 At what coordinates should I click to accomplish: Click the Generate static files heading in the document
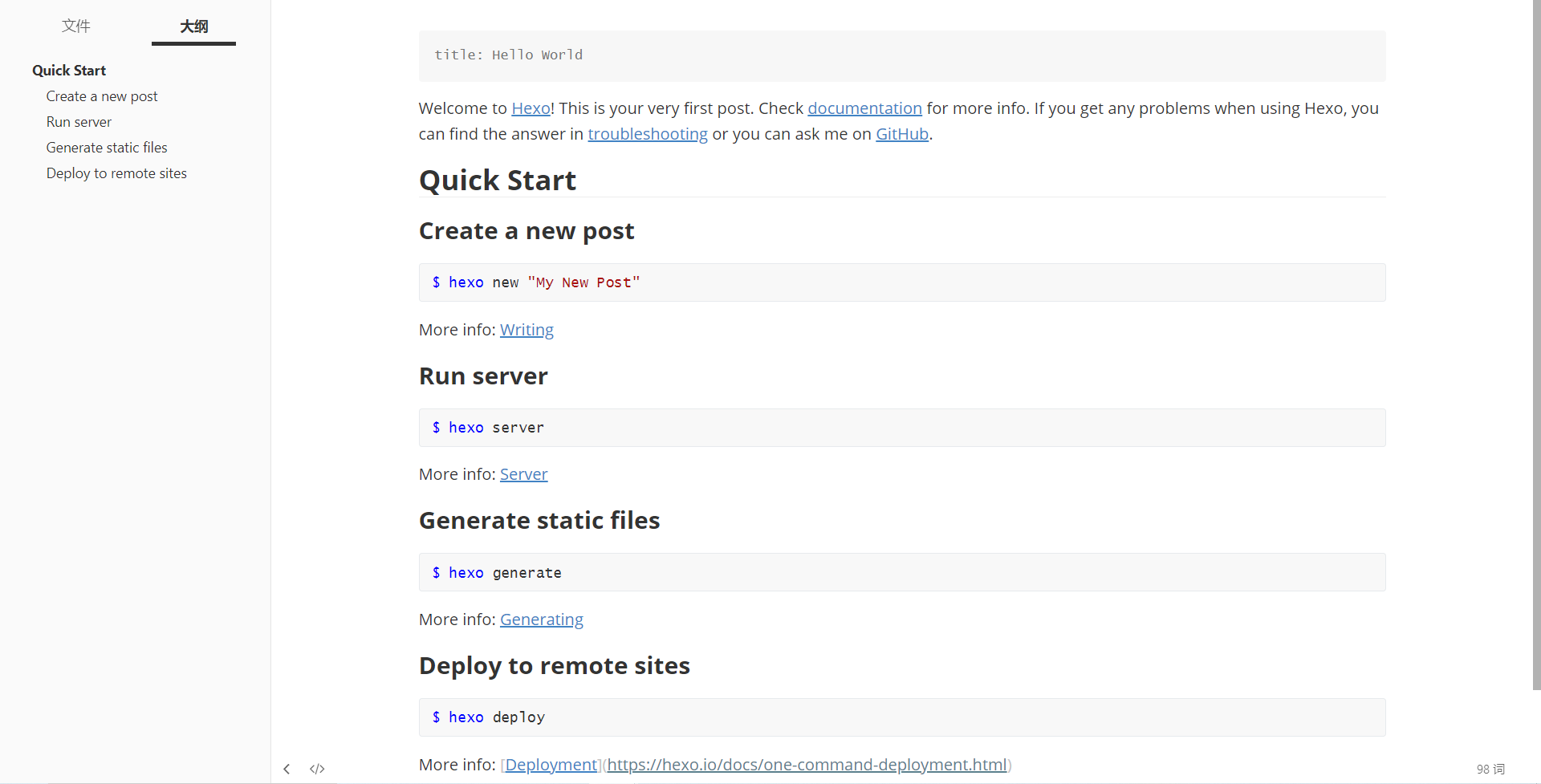tap(539, 521)
